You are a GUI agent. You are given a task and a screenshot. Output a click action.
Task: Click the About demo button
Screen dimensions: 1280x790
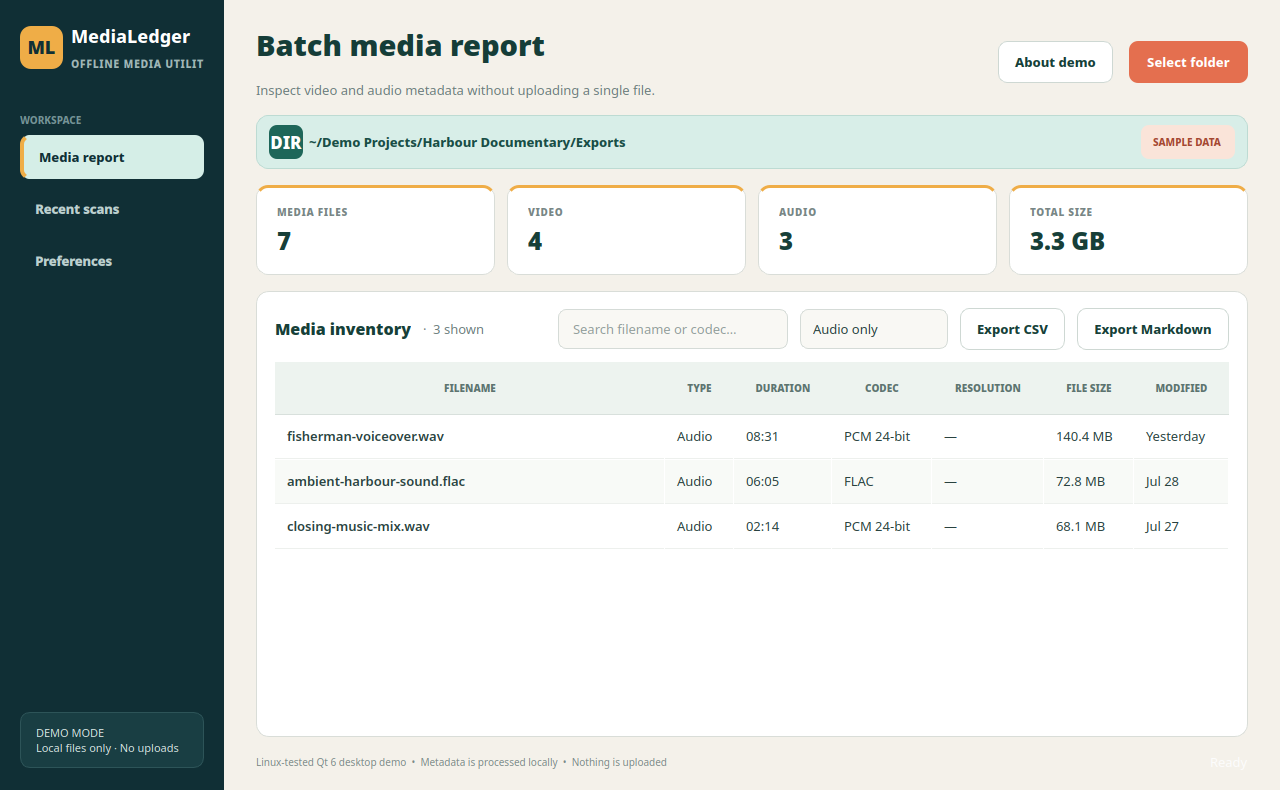point(1055,62)
